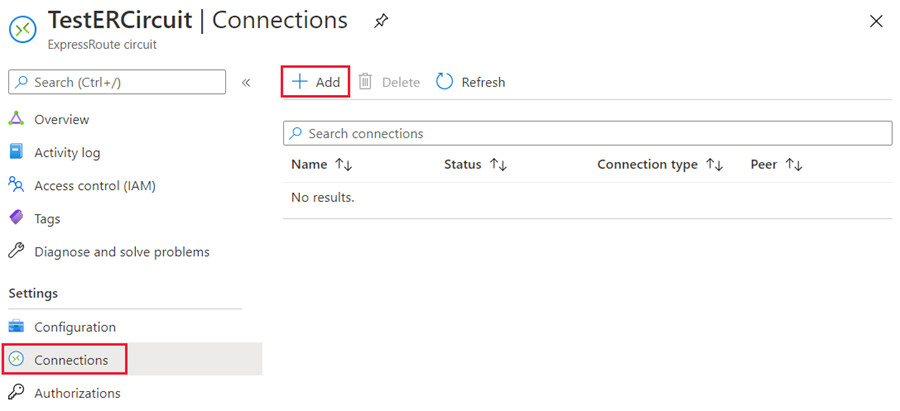Close the Connections blade
The image size is (900, 411).
pos(876,20)
